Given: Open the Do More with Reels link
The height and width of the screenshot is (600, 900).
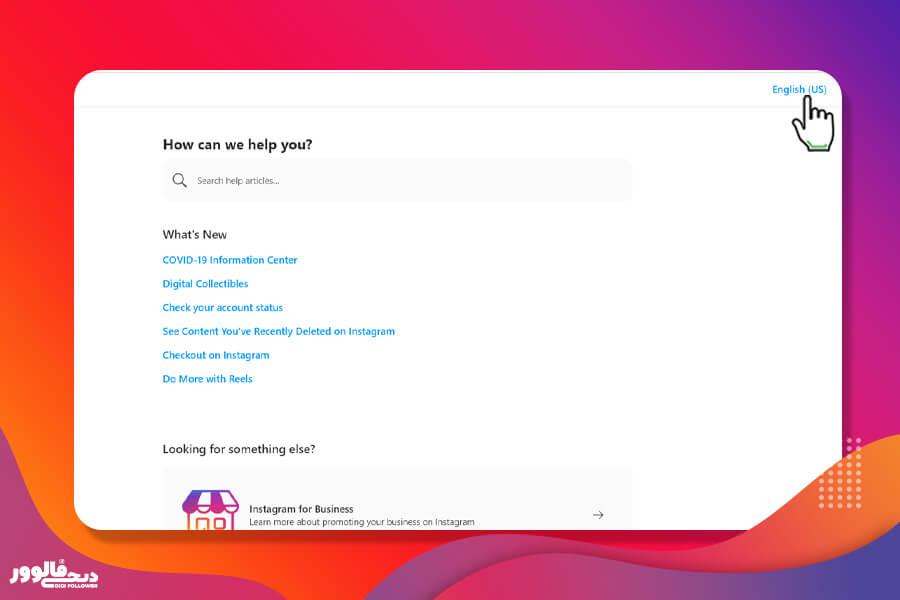Looking at the screenshot, I should [x=207, y=379].
